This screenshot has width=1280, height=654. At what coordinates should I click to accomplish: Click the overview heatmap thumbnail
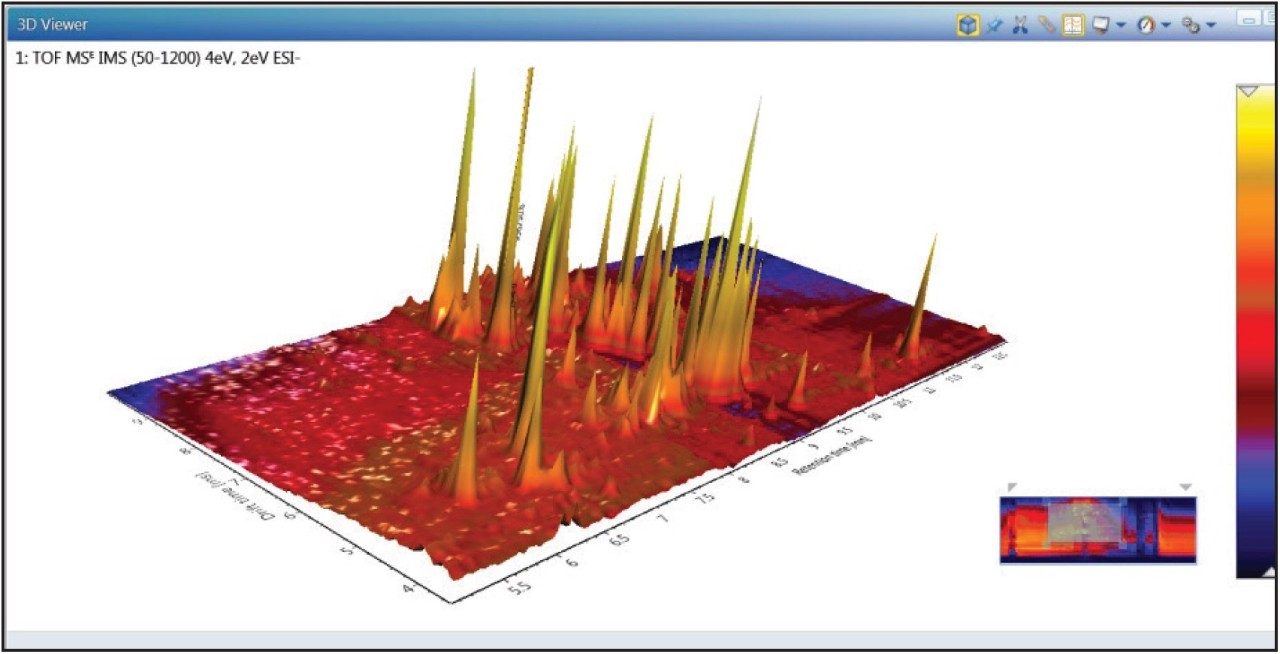click(x=1097, y=529)
